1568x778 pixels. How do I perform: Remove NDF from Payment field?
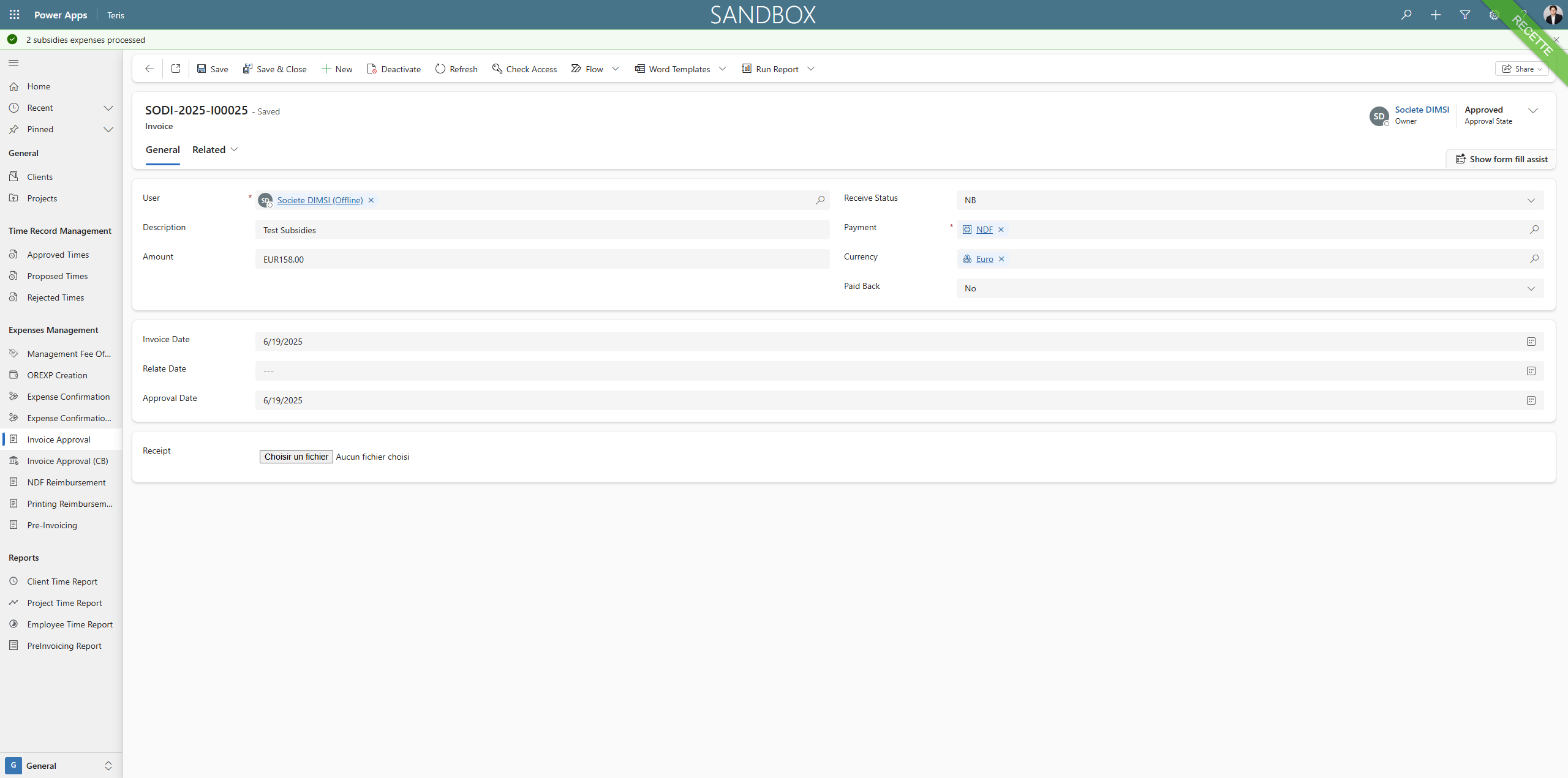click(x=1001, y=230)
